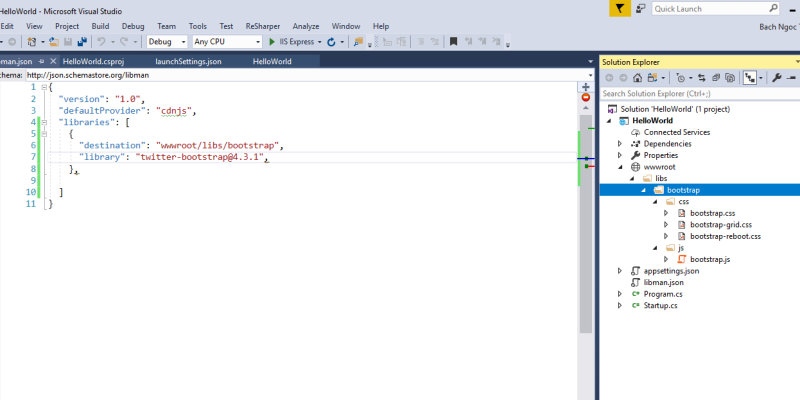This screenshot has width=800, height=400.
Task: Open the Debug configuration dropdown
Action: click(166, 42)
